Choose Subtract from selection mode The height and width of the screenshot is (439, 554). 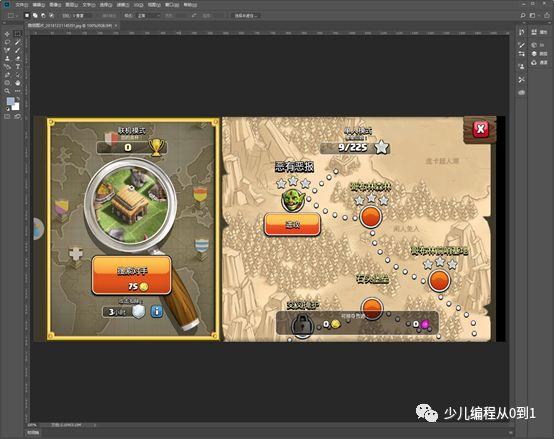(43, 16)
